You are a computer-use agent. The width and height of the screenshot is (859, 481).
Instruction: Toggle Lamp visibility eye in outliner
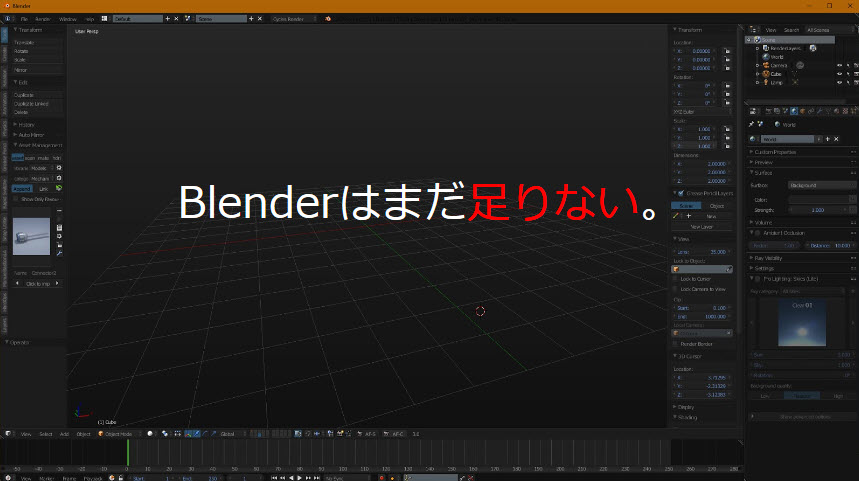839,82
